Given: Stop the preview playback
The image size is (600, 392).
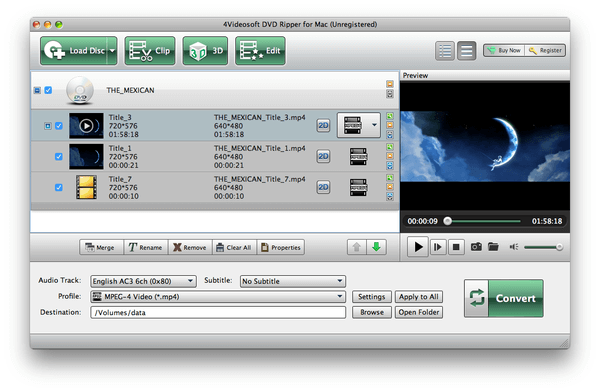Looking at the screenshot, I should pyautogui.click(x=456, y=247).
